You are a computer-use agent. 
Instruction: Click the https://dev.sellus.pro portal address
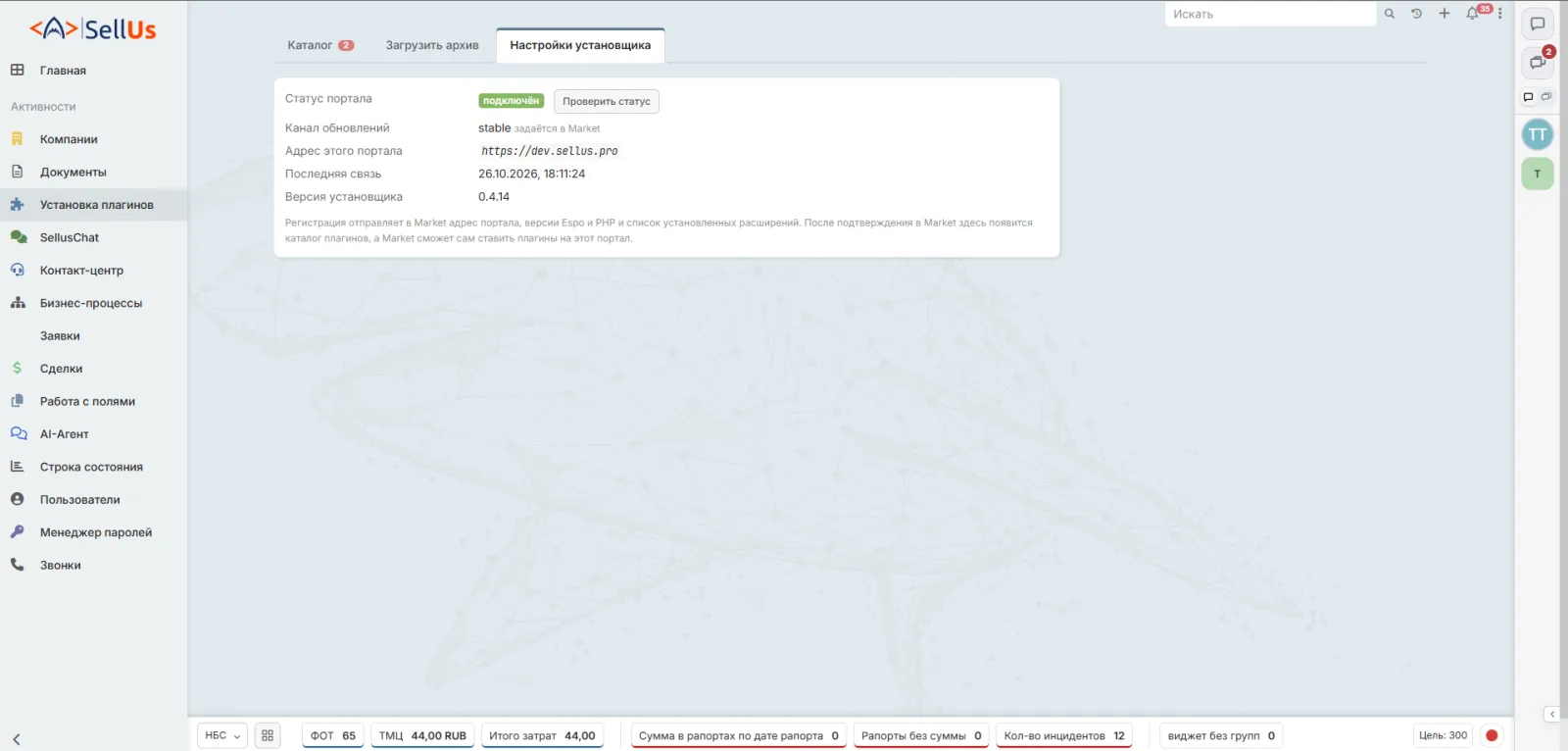[x=549, y=151]
